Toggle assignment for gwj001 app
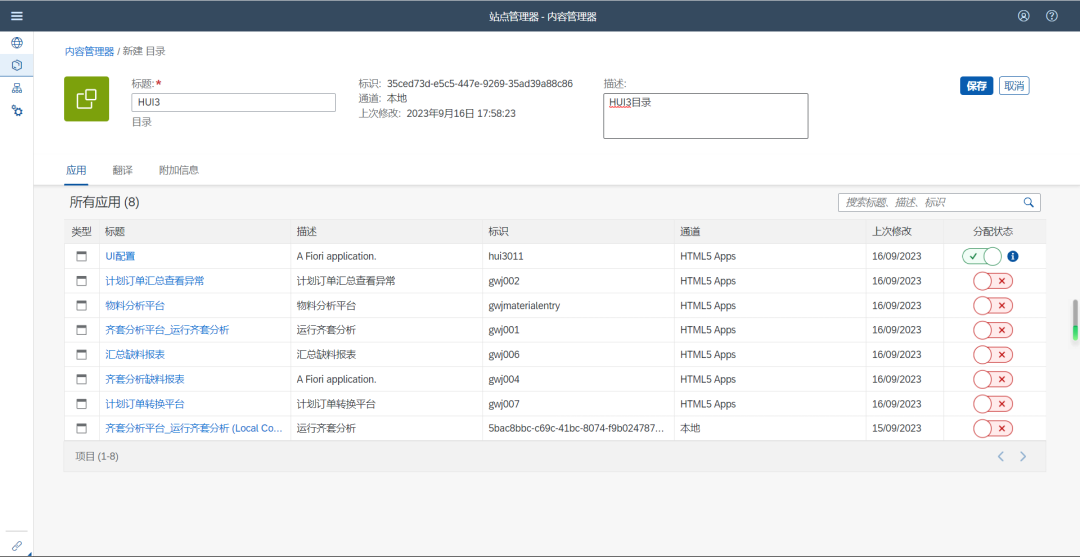This screenshot has height=557, width=1080. [x=993, y=330]
